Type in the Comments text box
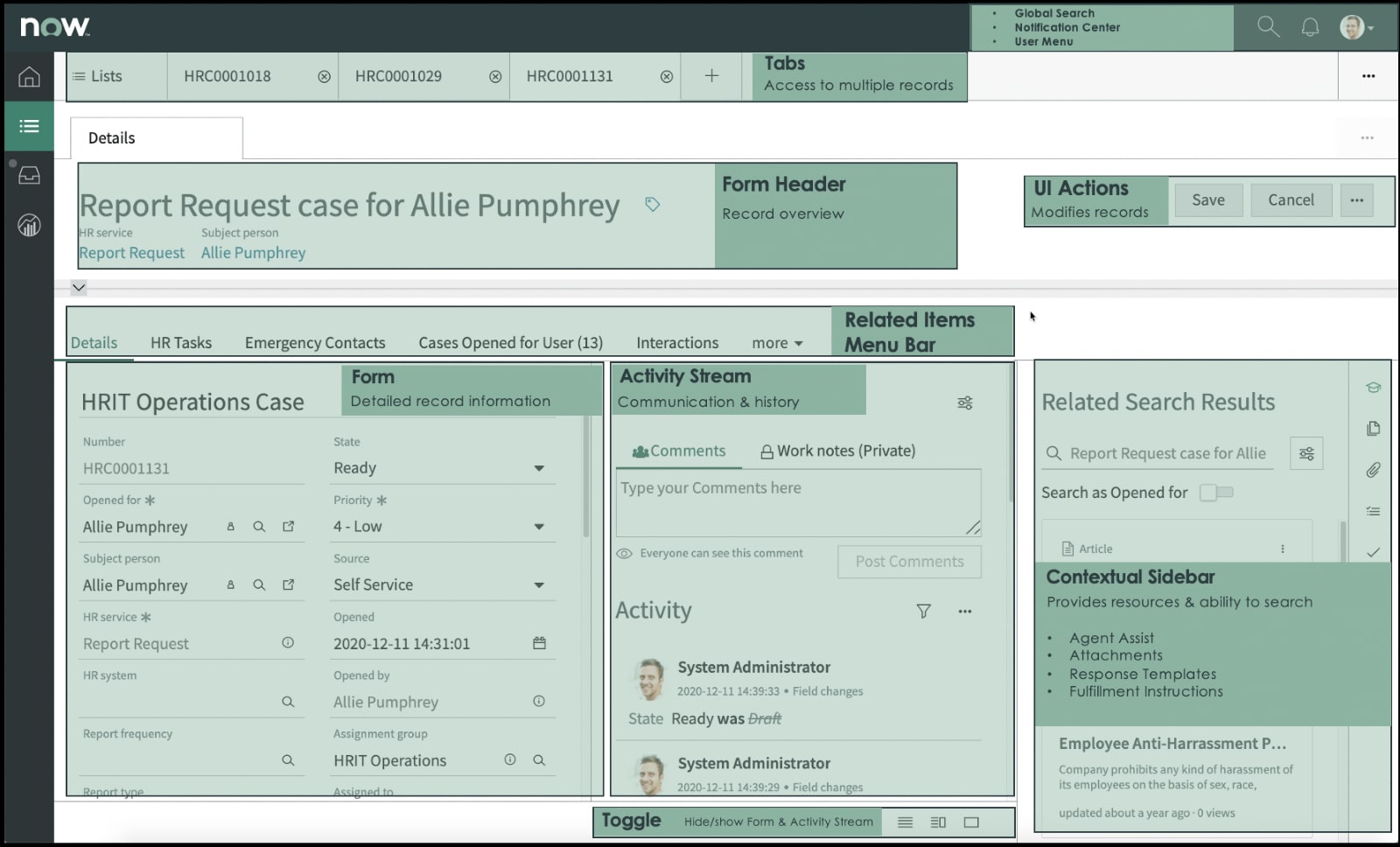Image resolution: width=1400 pixels, height=847 pixels. [x=797, y=501]
